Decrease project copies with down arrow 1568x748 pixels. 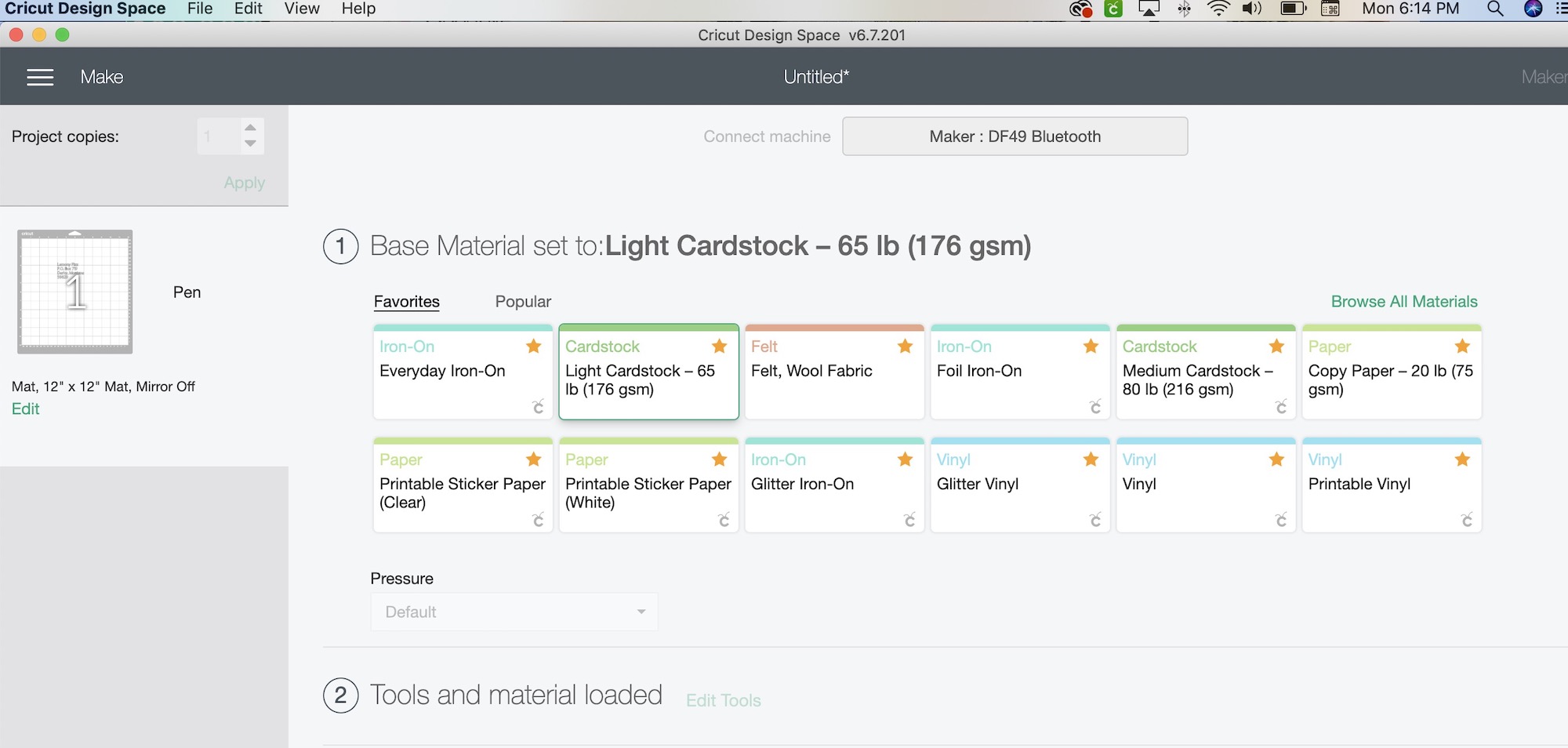pos(250,143)
